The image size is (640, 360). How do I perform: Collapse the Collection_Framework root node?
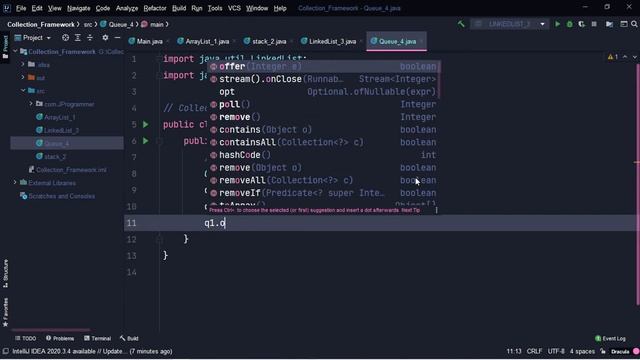coord(15,51)
